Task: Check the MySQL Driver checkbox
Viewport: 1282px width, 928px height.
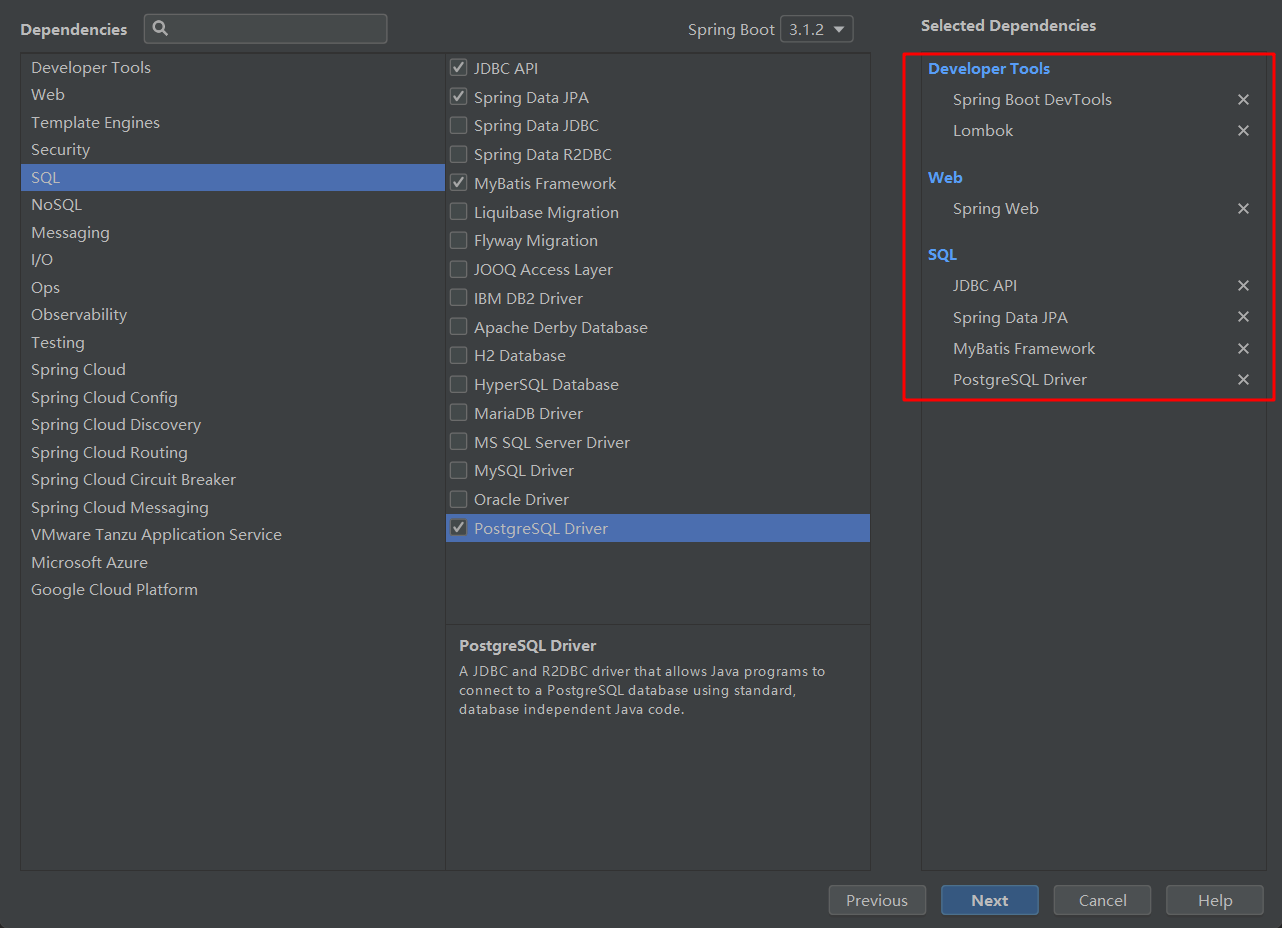Action: pos(458,470)
